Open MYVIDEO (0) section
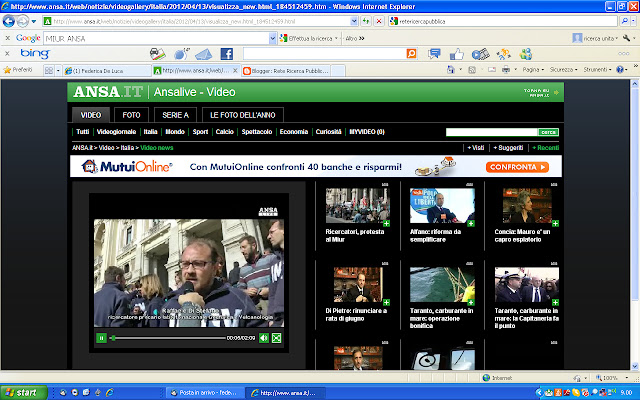 [367, 131]
